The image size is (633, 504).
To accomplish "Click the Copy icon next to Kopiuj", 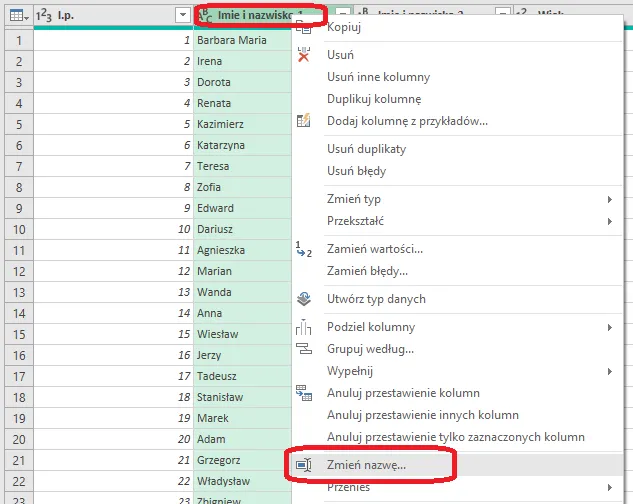I will coord(305,28).
